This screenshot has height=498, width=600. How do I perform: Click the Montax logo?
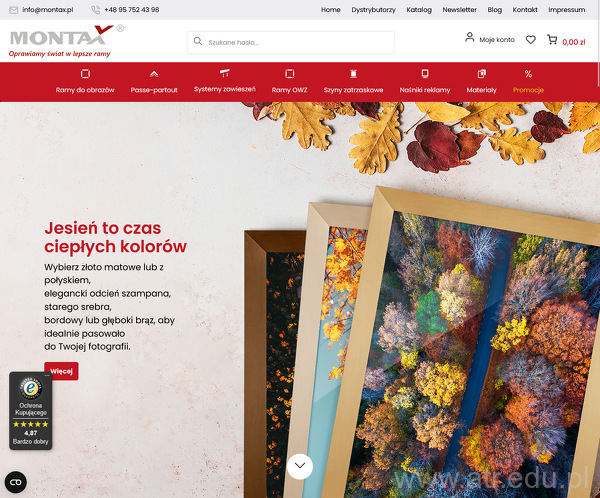tap(62, 41)
